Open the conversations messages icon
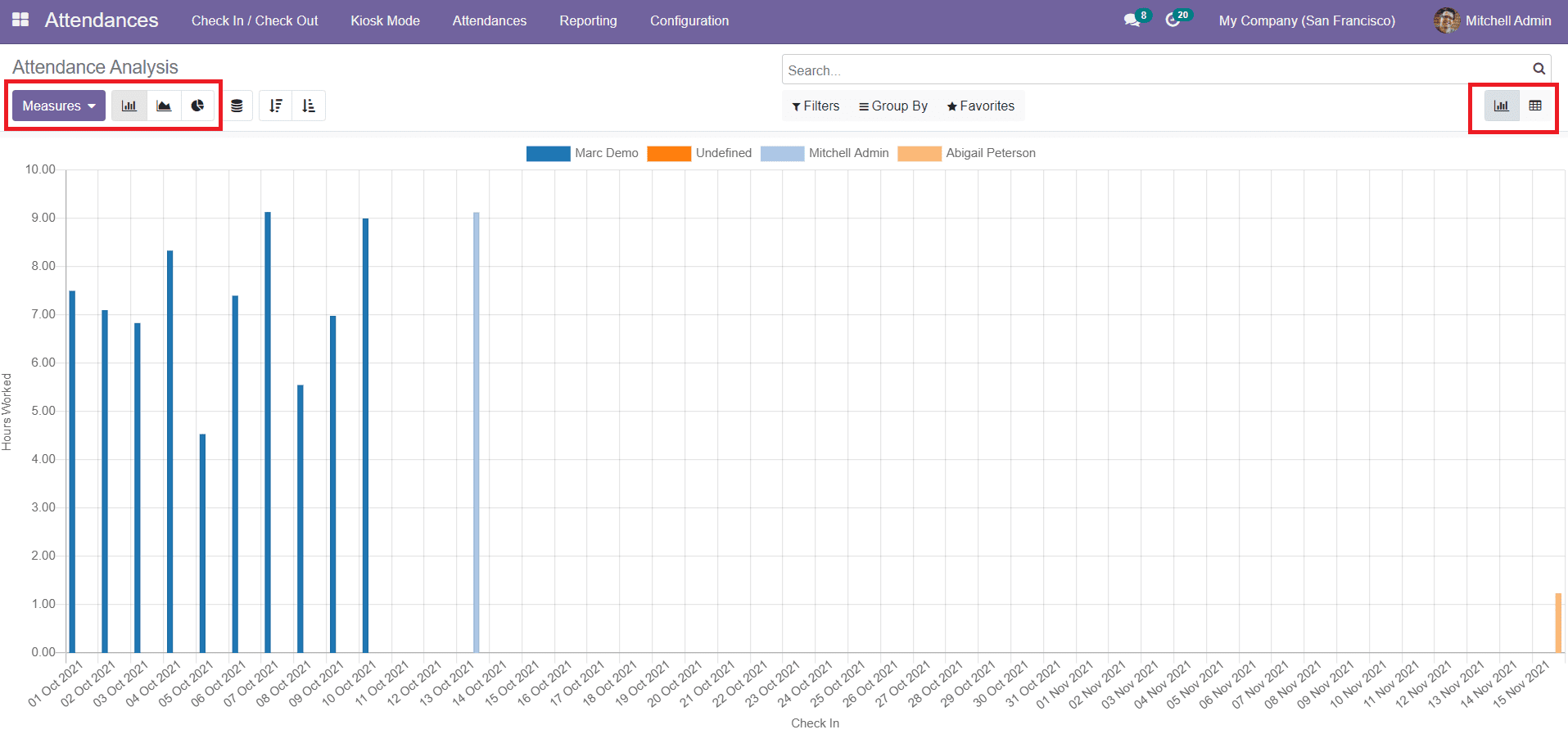1568x734 pixels. [1132, 20]
